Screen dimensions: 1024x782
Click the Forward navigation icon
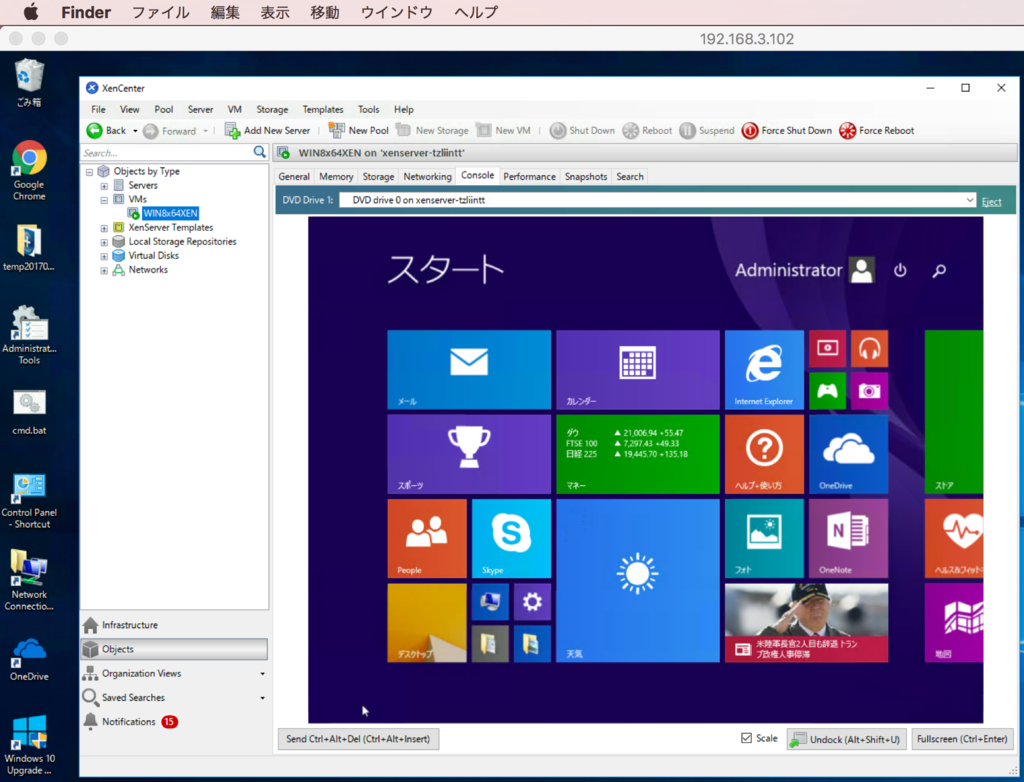[151, 131]
